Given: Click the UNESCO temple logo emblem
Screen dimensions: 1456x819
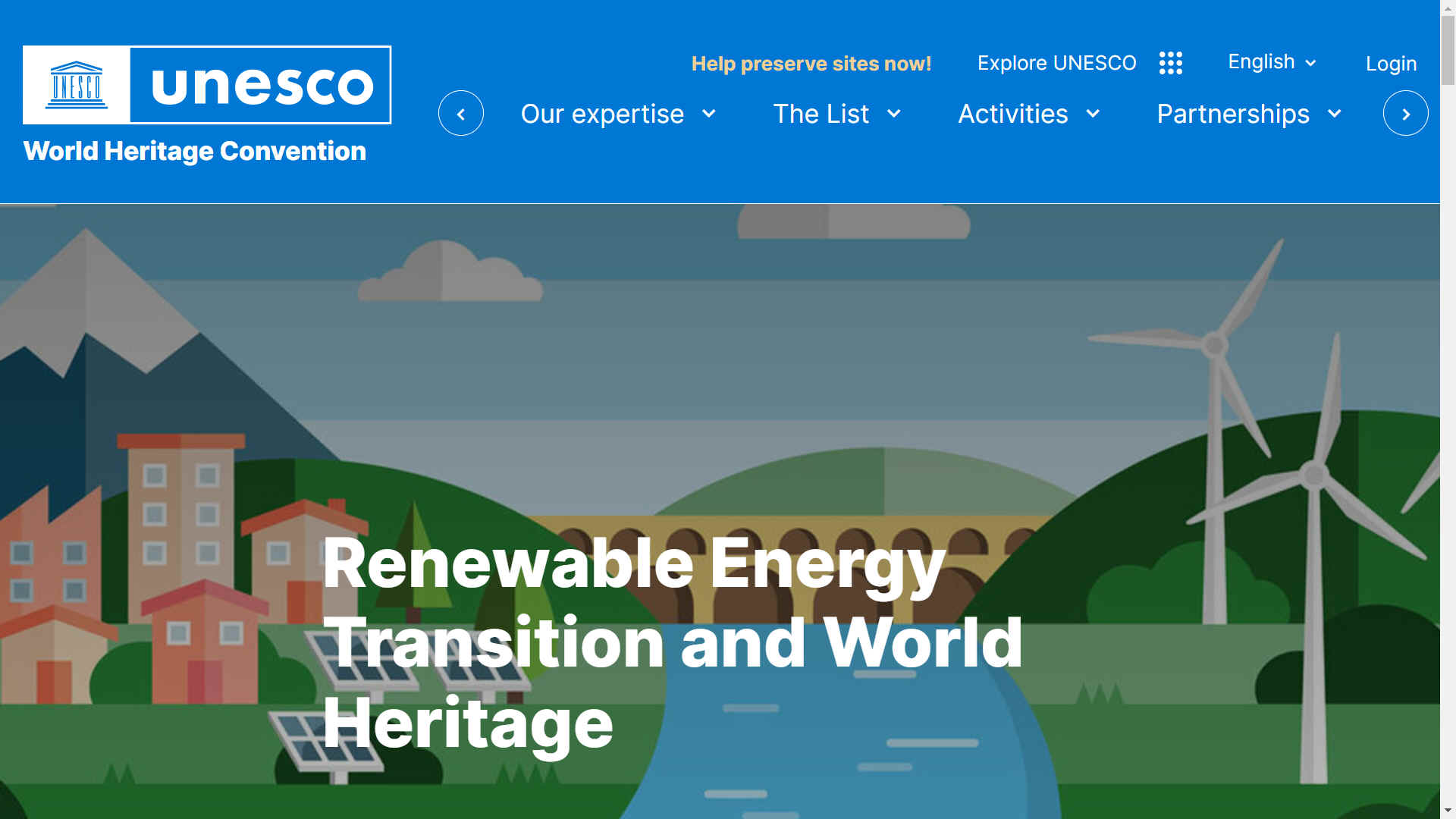Looking at the screenshot, I should 76,85.
